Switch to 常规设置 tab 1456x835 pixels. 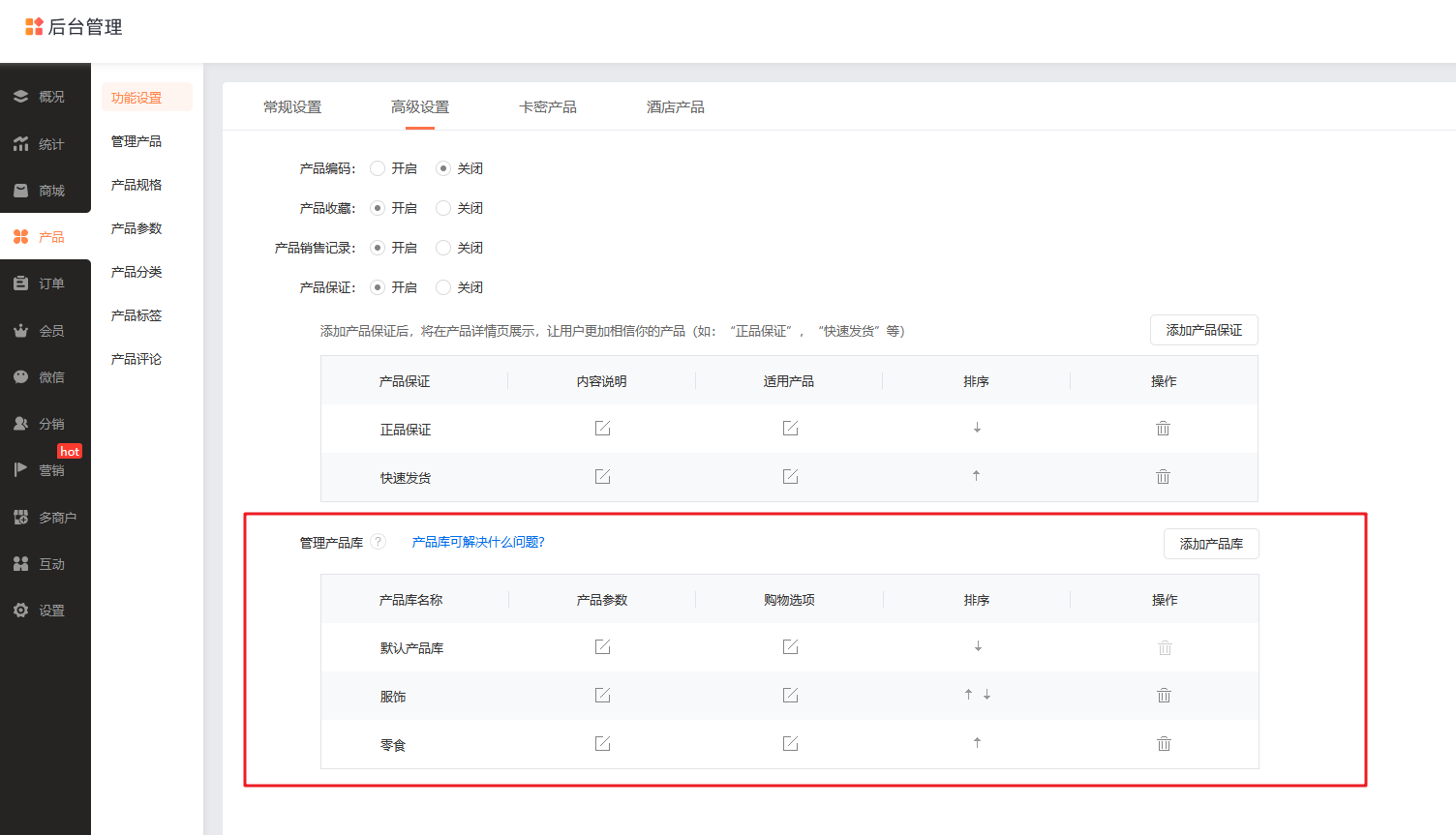click(x=292, y=107)
